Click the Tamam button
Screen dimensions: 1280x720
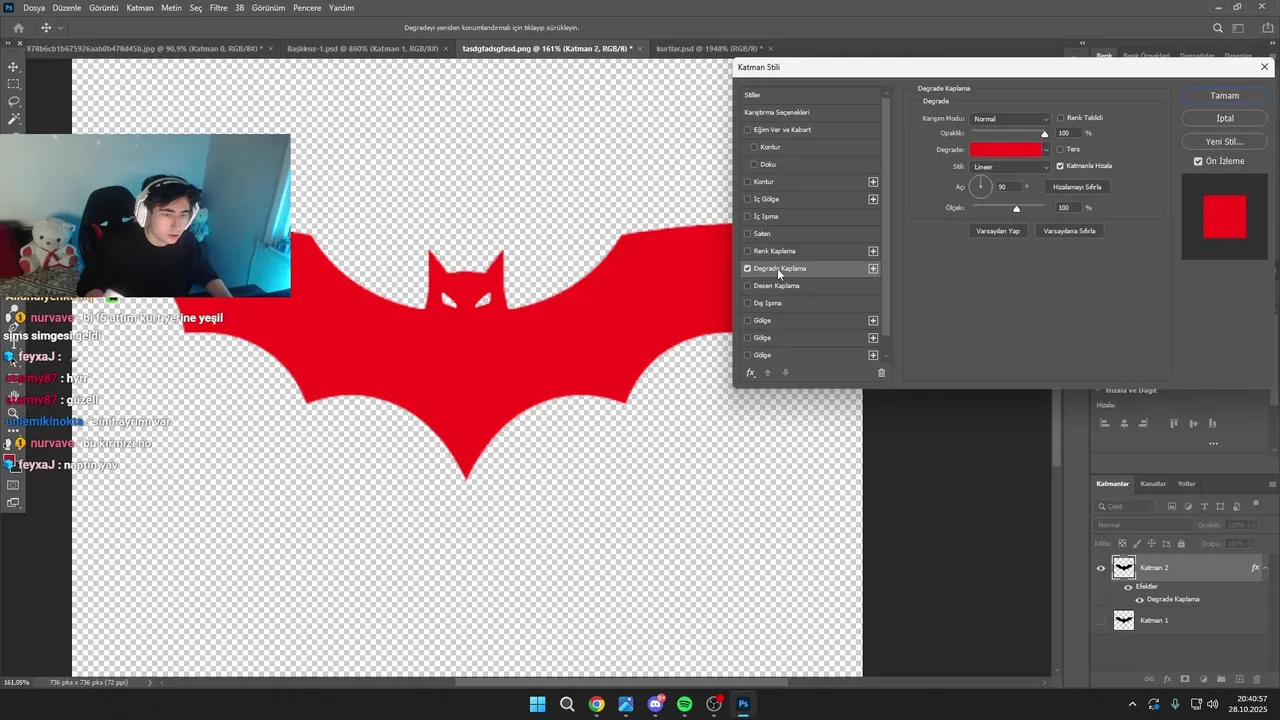tap(1224, 96)
